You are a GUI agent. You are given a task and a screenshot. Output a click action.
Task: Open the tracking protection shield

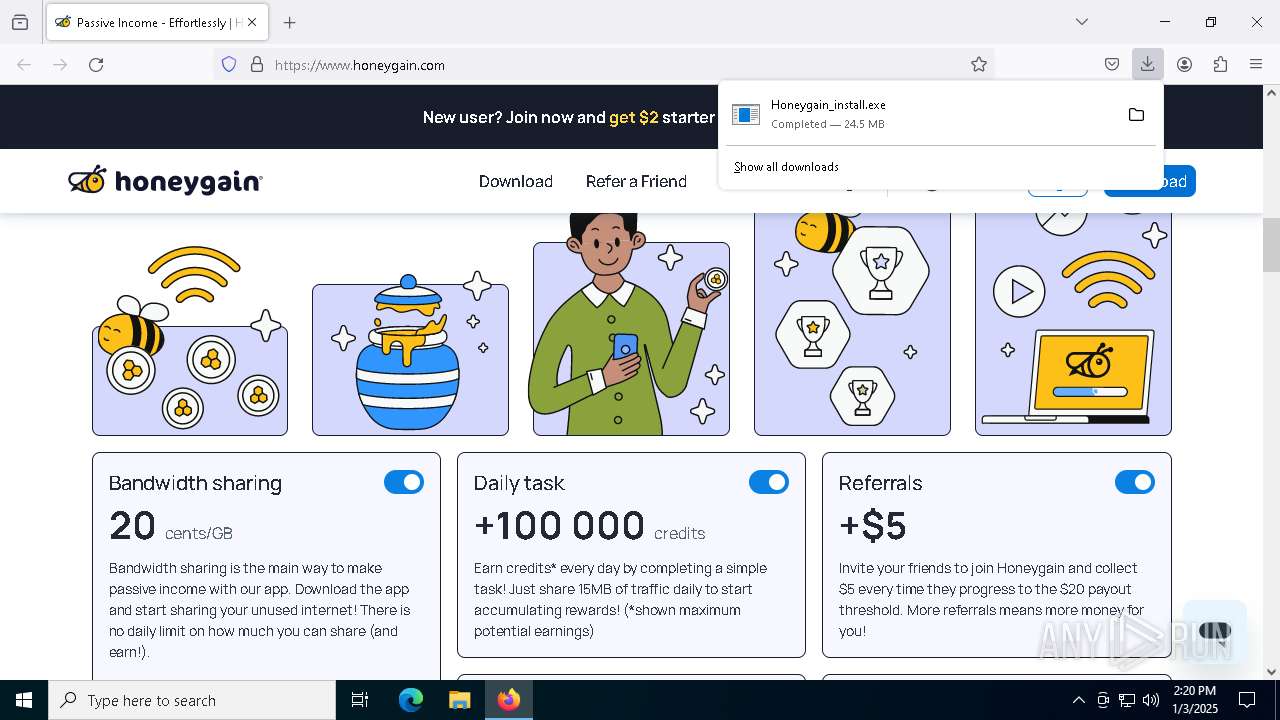pyautogui.click(x=229, y=65)
